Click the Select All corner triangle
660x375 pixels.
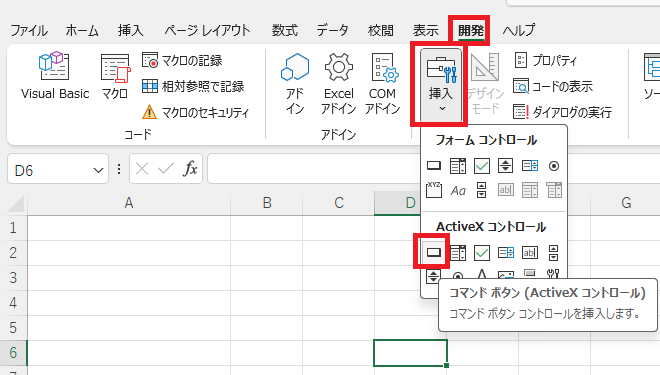[16, 205]
